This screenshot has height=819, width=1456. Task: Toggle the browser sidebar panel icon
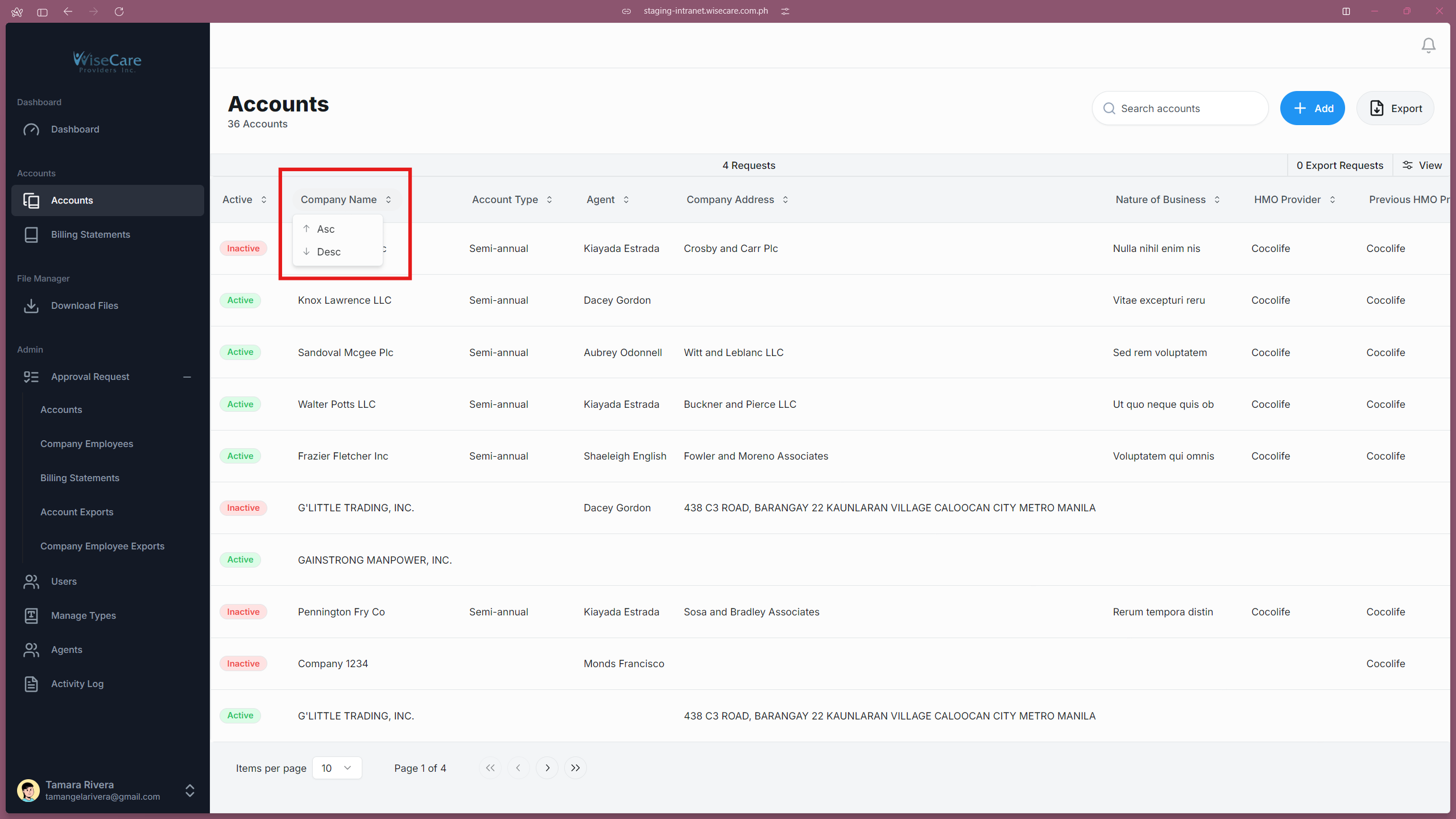(42, 11)
